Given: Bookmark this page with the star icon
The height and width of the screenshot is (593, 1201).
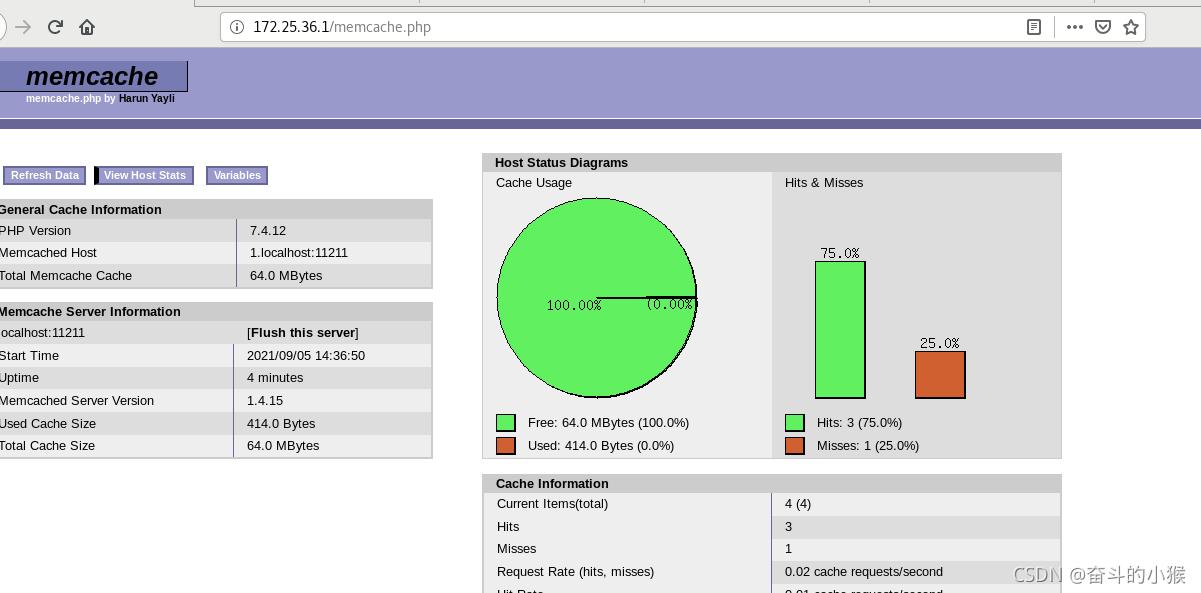Looking at the screenshot, I should pos(1131,27).
